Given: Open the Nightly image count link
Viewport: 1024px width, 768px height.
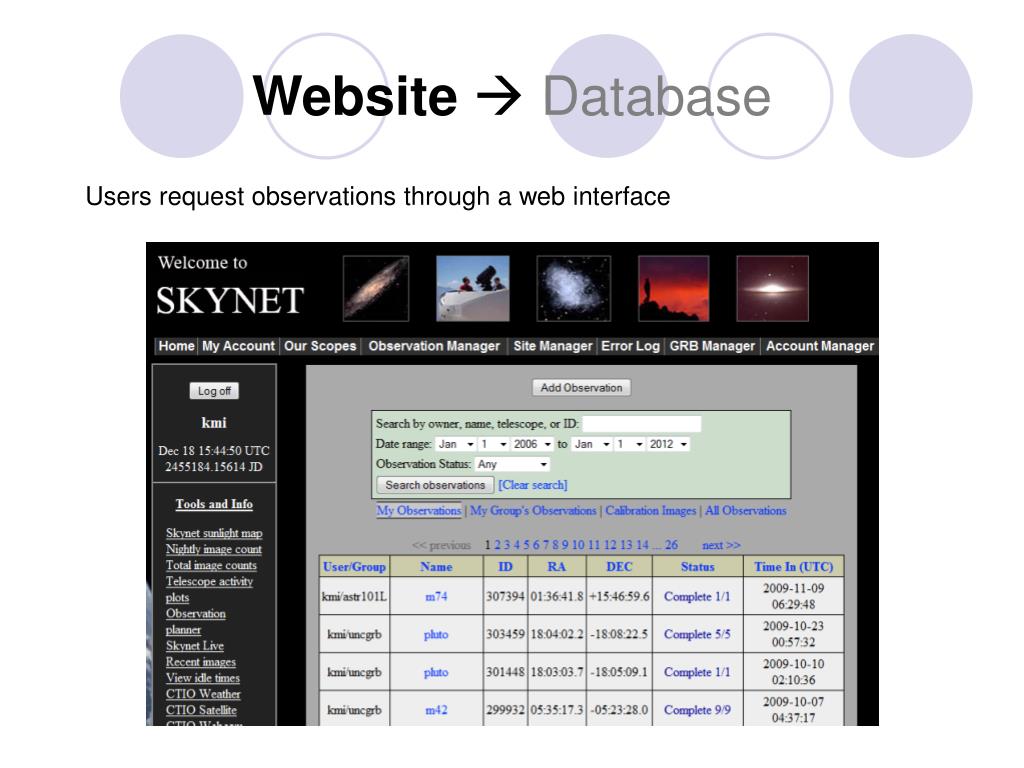Looking at the screenshot, I should (x=214, y=550).
